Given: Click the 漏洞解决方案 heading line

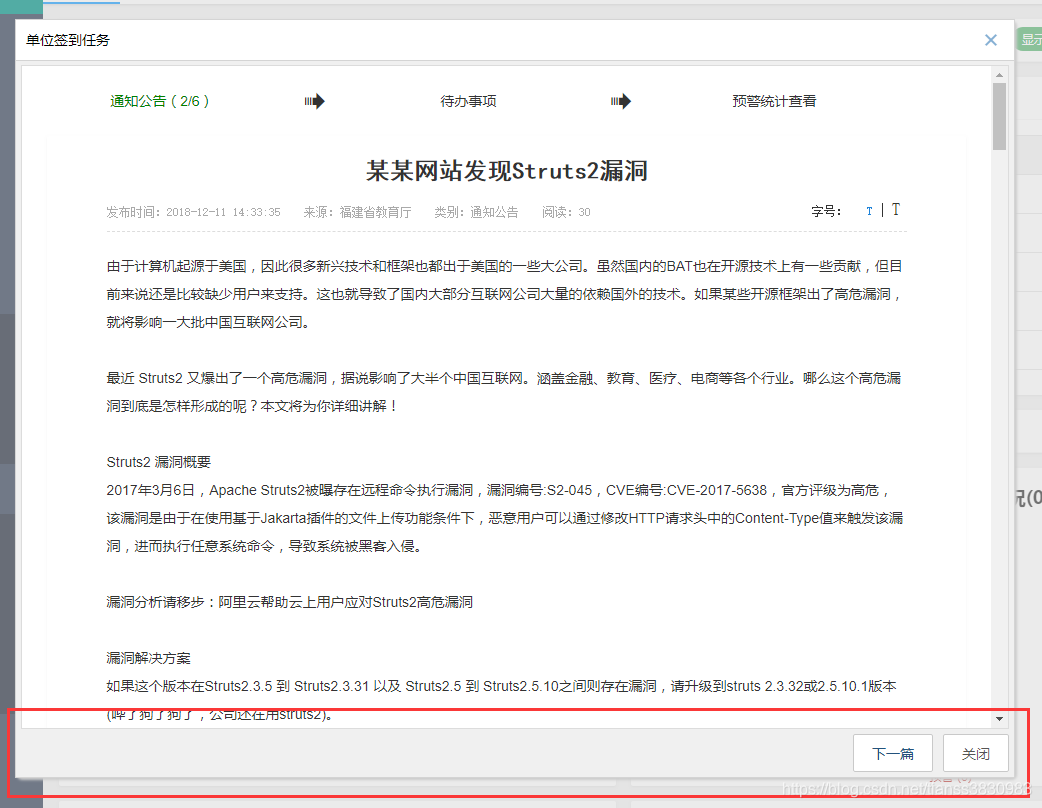Looking at the screenshot, I should click(x=148, y=658).
